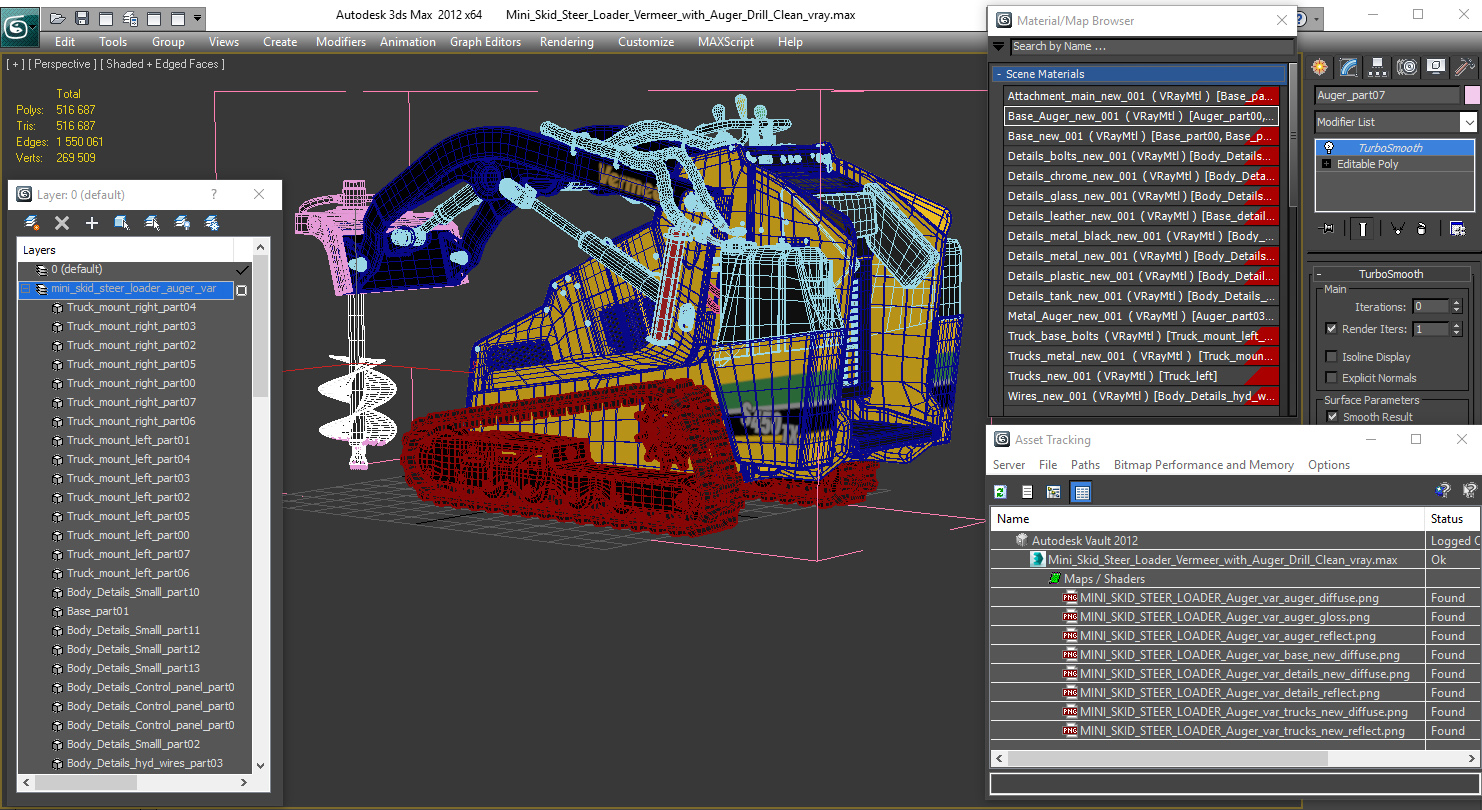Switch Asset Tracking to Table View icon
1482x810 pixels.
click(x=1081, y=491)
